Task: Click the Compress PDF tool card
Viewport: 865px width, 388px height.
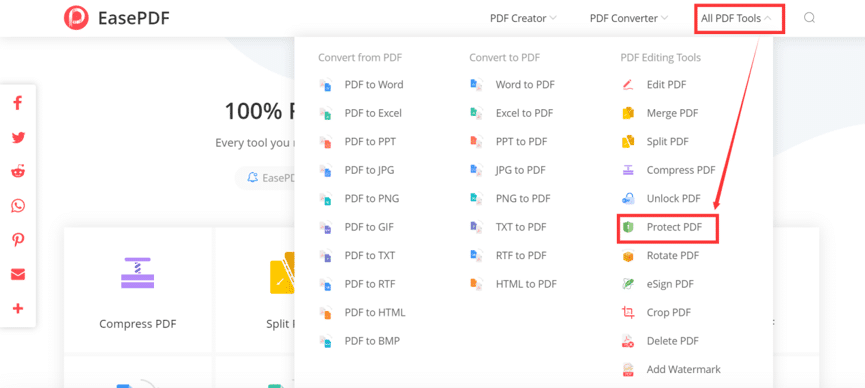Action: point(138,290)
